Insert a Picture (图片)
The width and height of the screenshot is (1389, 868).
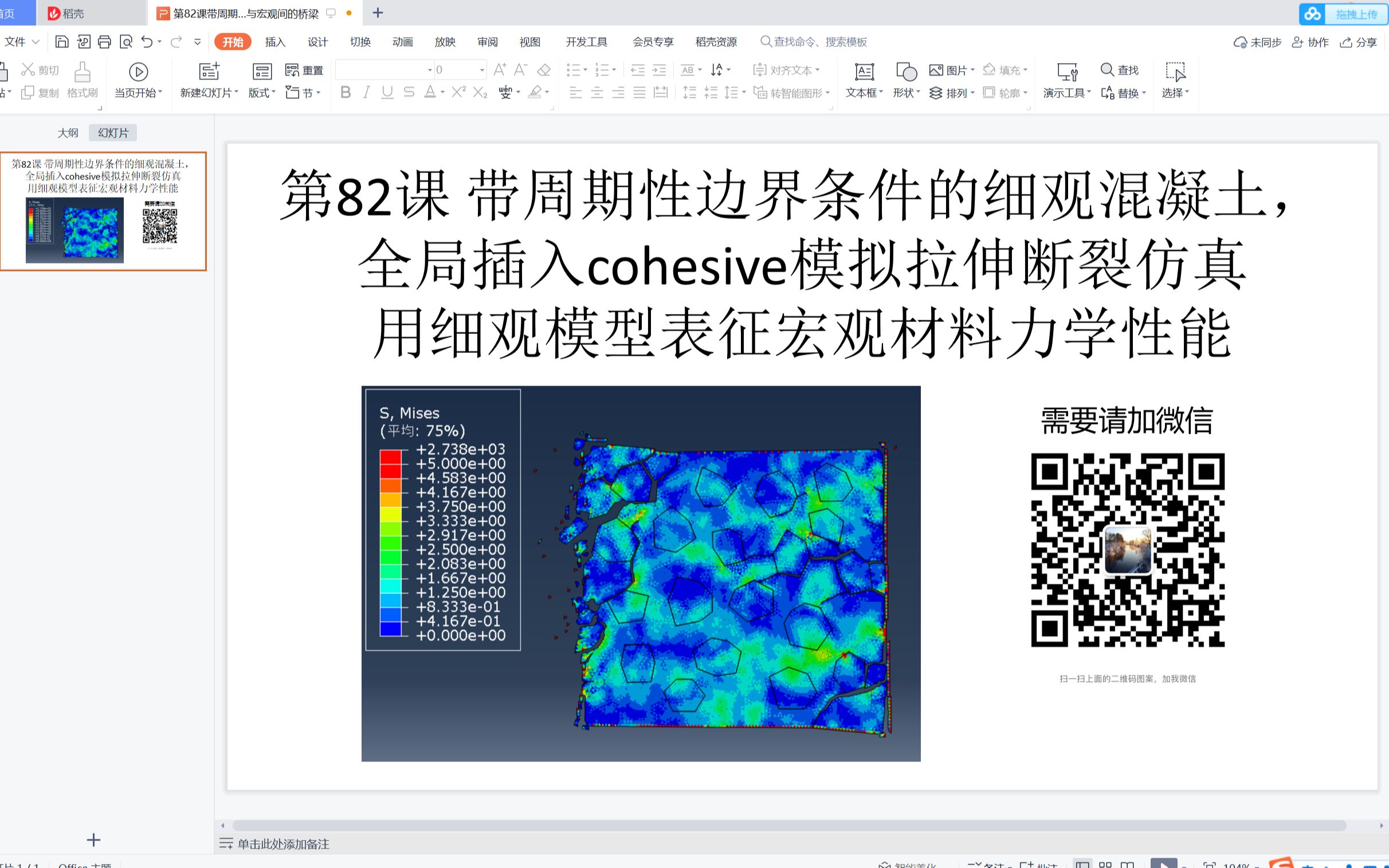(x=952, y=70)
